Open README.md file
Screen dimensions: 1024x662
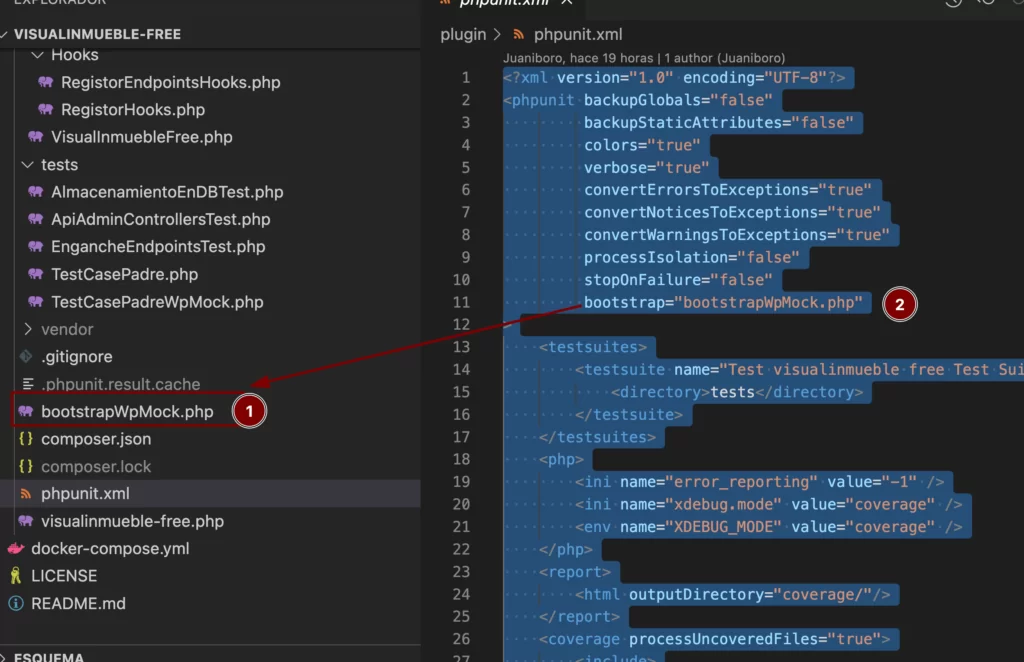coord(78,603)
